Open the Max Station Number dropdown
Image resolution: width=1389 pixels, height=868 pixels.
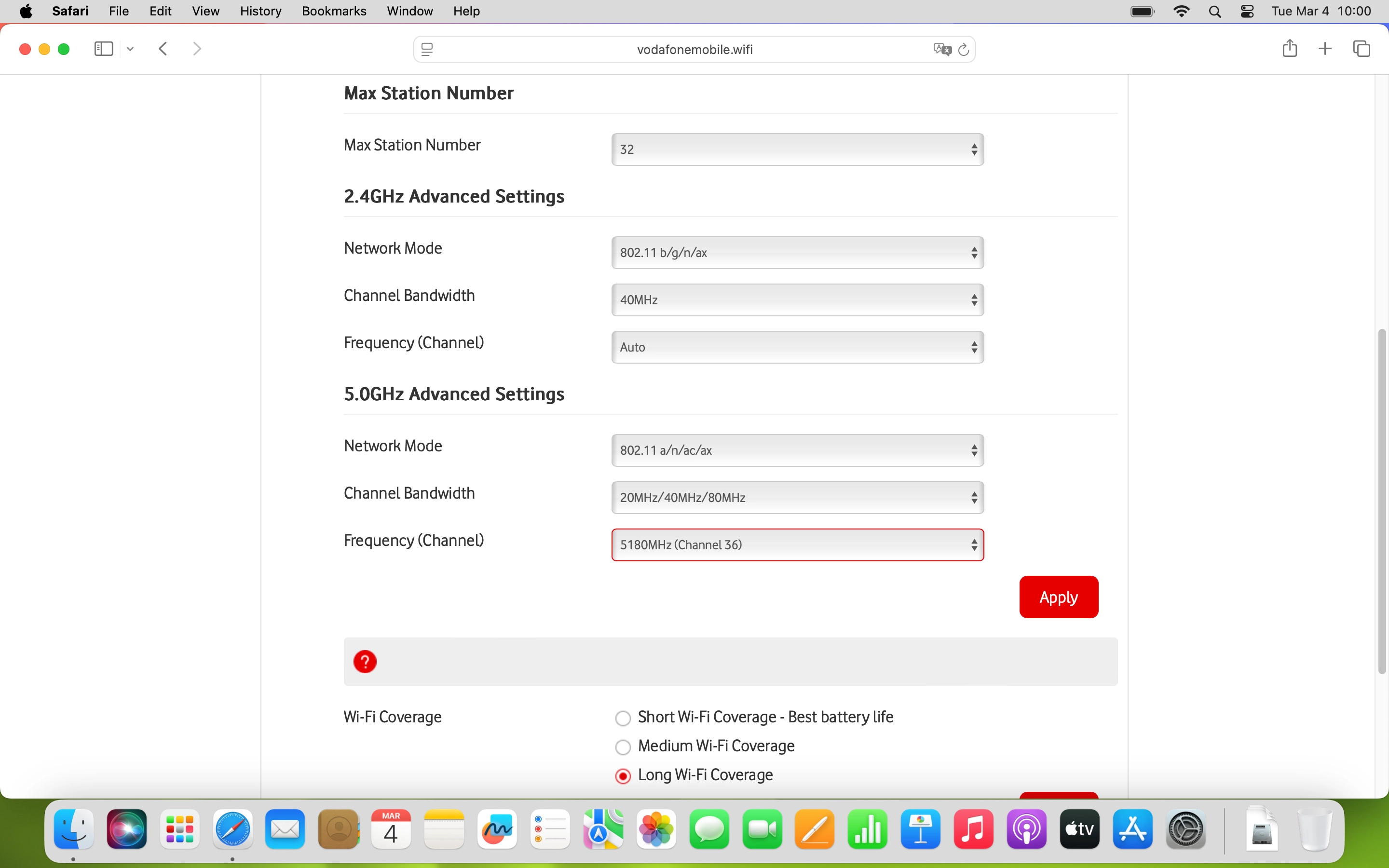[797, 149]
